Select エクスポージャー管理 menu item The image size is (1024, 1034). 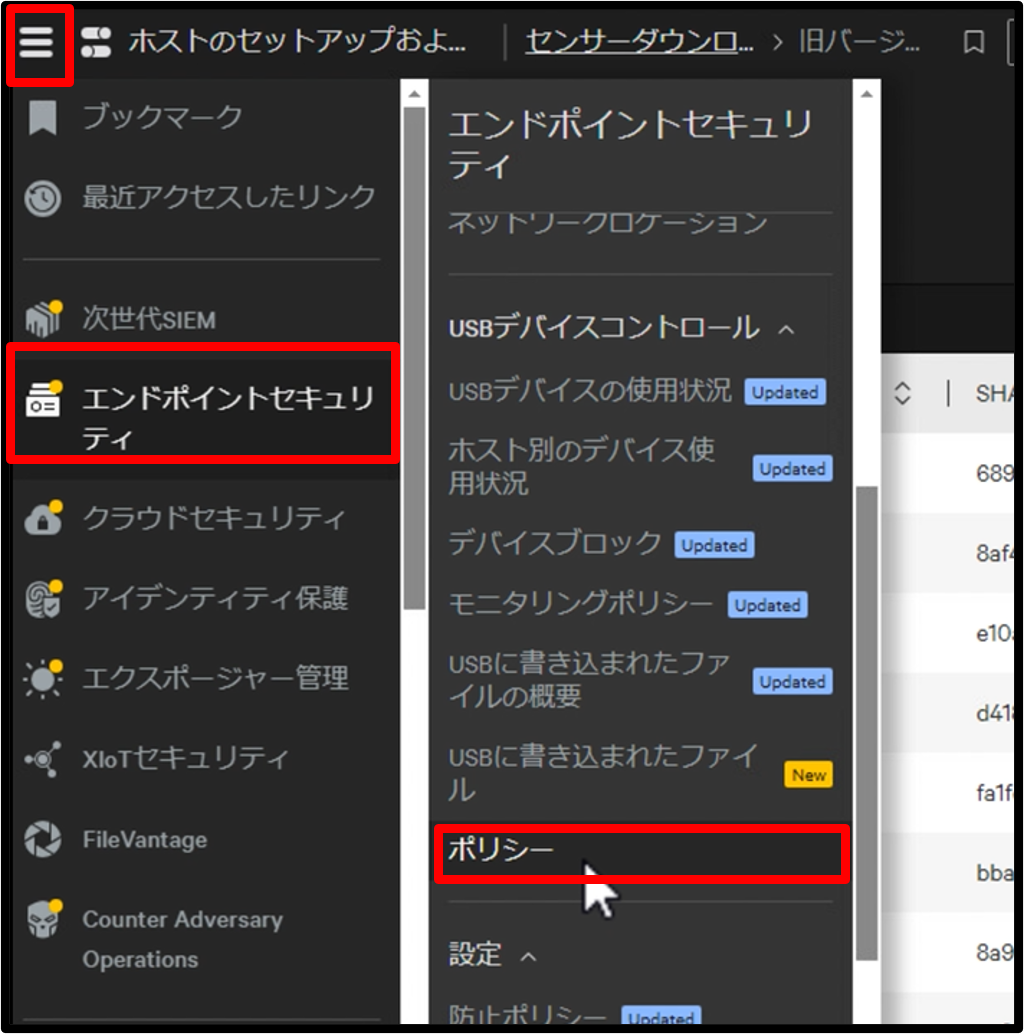(215, 678)
